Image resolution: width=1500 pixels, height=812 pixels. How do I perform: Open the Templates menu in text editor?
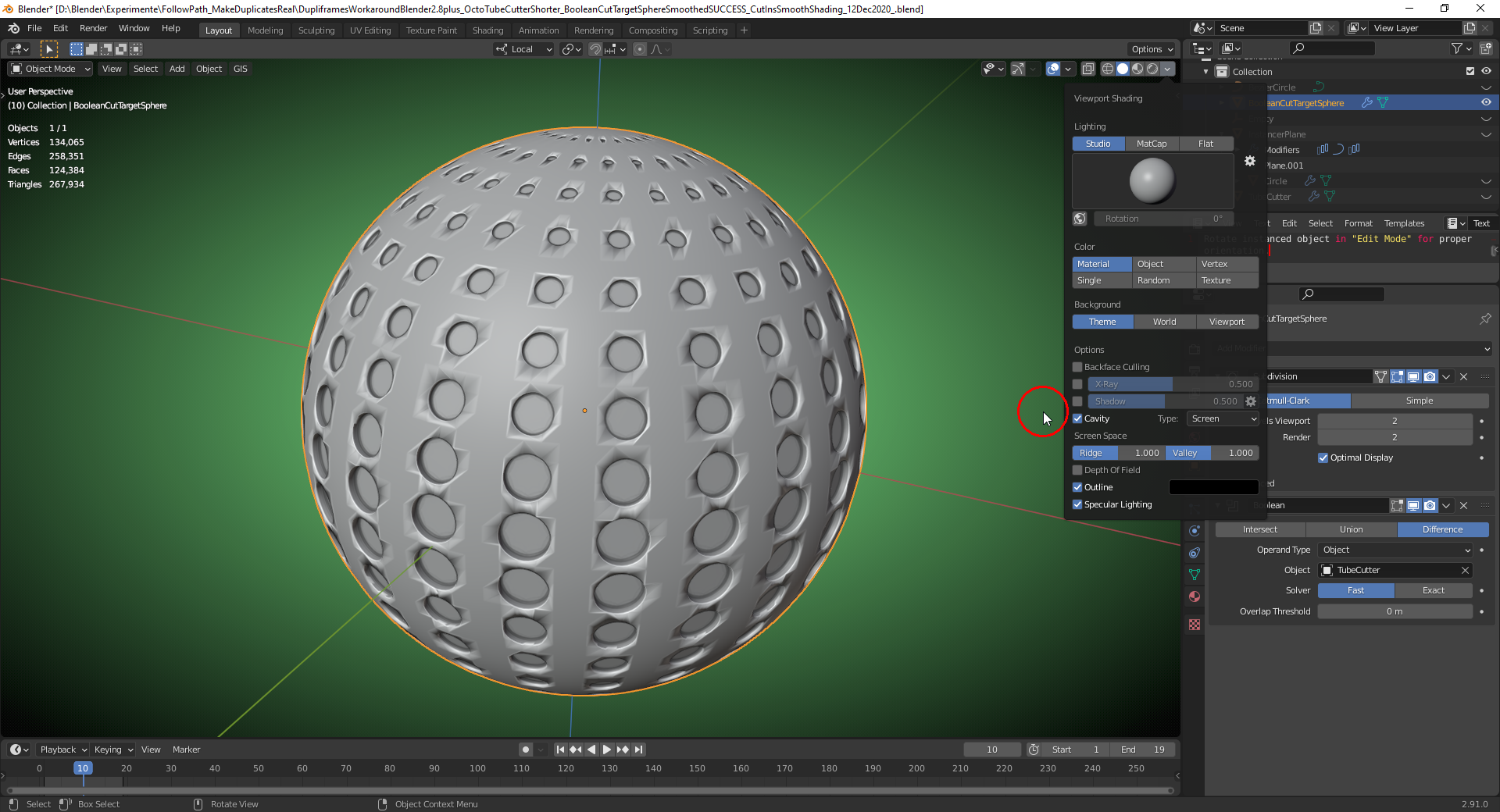point(1404,223)
